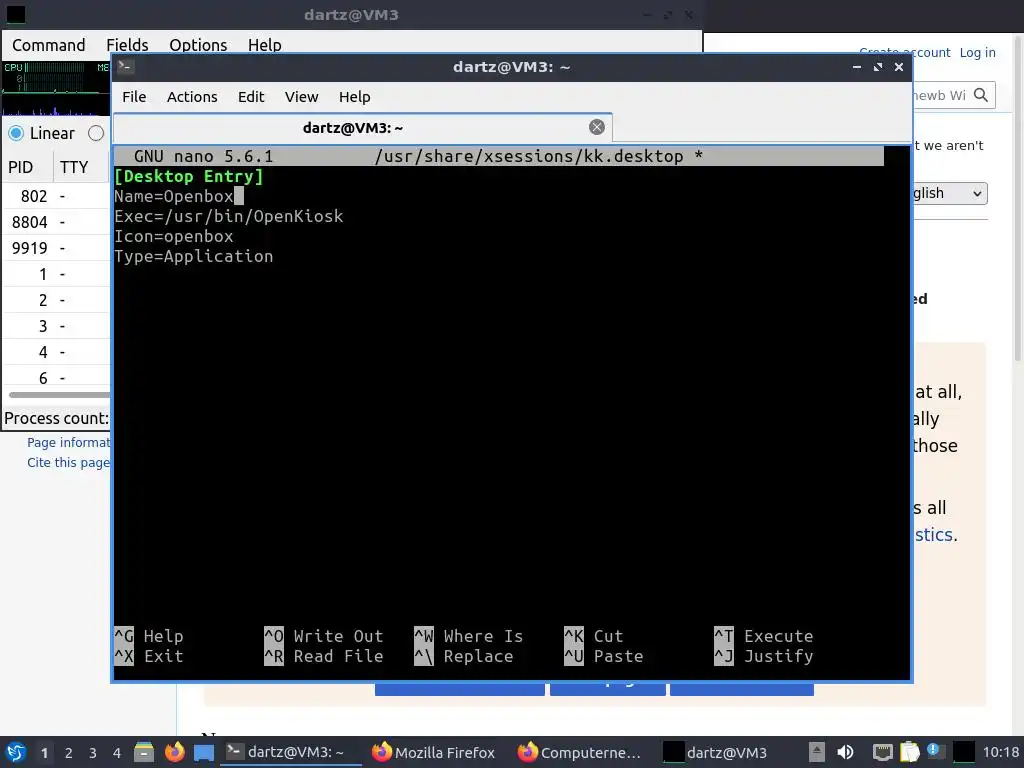
Task: Sort by TTY column header
Action: coord(81,167)
